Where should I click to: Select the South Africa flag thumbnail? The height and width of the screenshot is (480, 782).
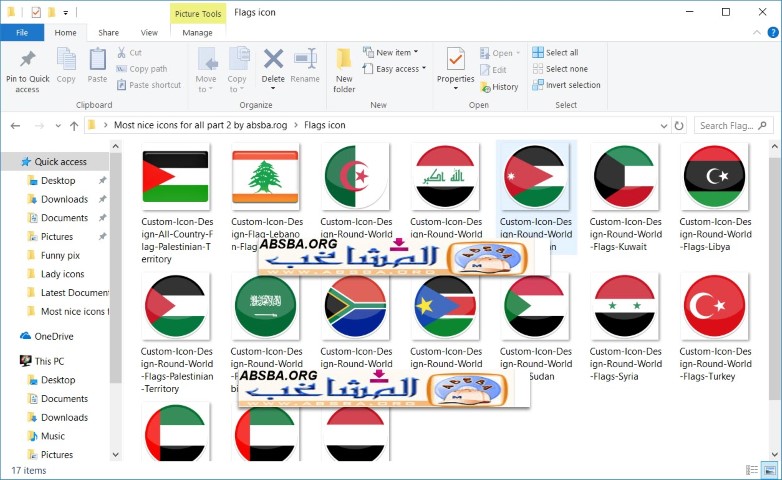coord(355,306)
